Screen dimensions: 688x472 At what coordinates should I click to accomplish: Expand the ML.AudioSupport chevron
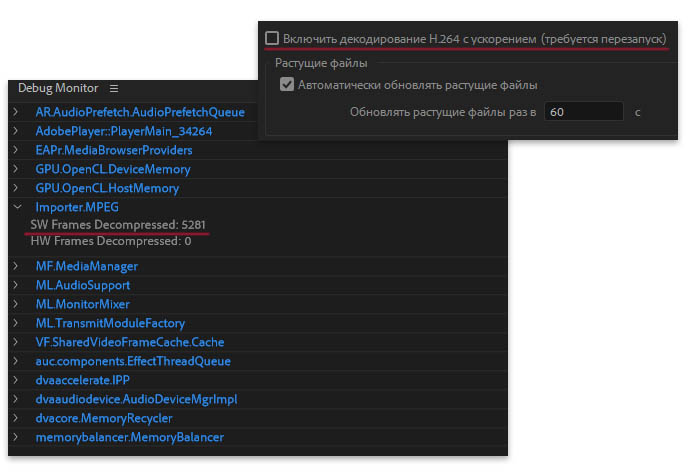(x=16, y=286)
